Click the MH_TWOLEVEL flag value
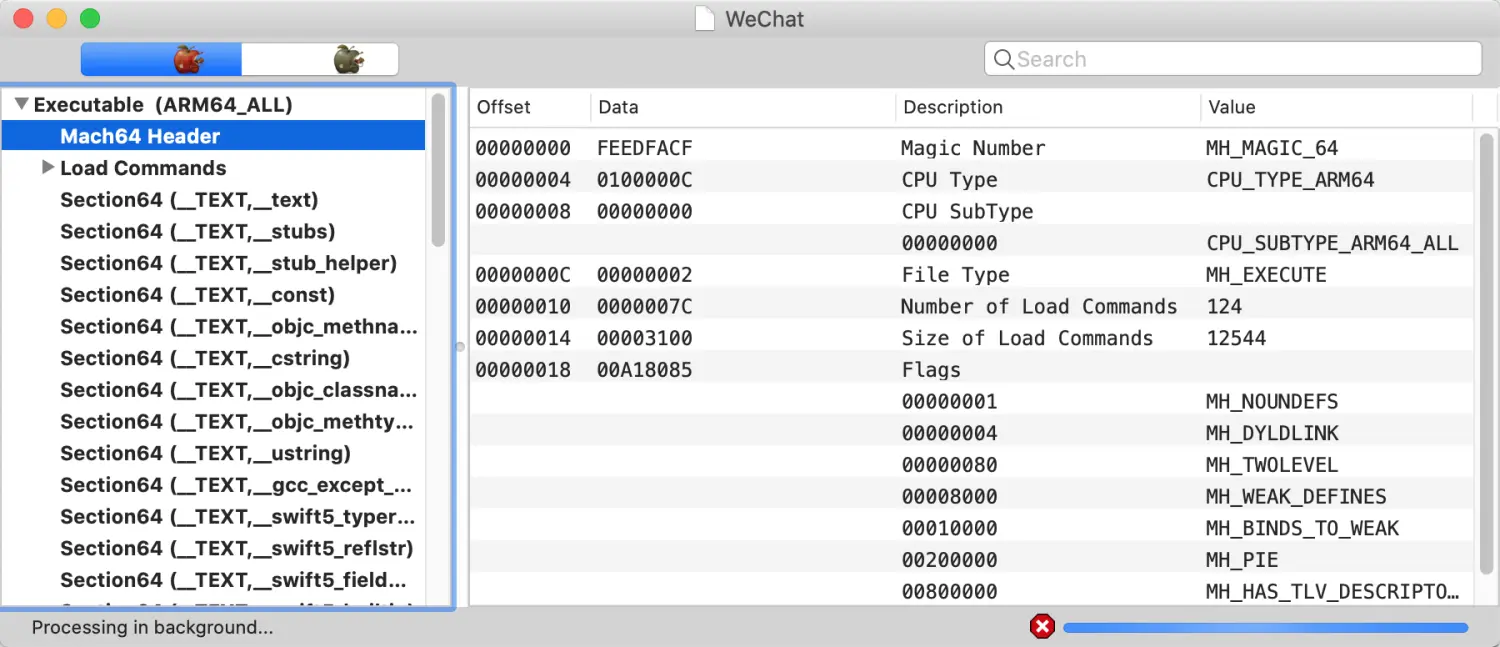 click(1272, 465)
